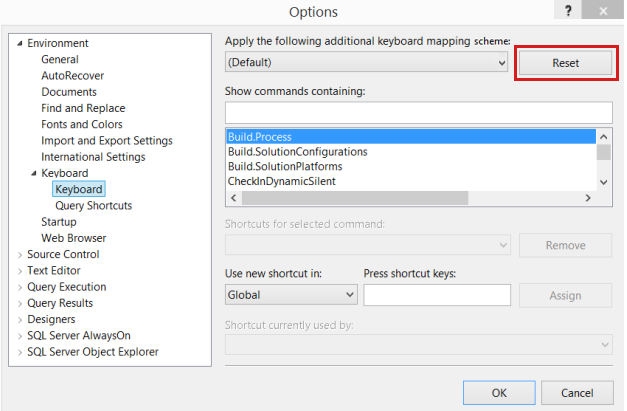
Task: Select Build.SolutionConfigurations command
Action: pyautogui.click(x=411, y=152)
